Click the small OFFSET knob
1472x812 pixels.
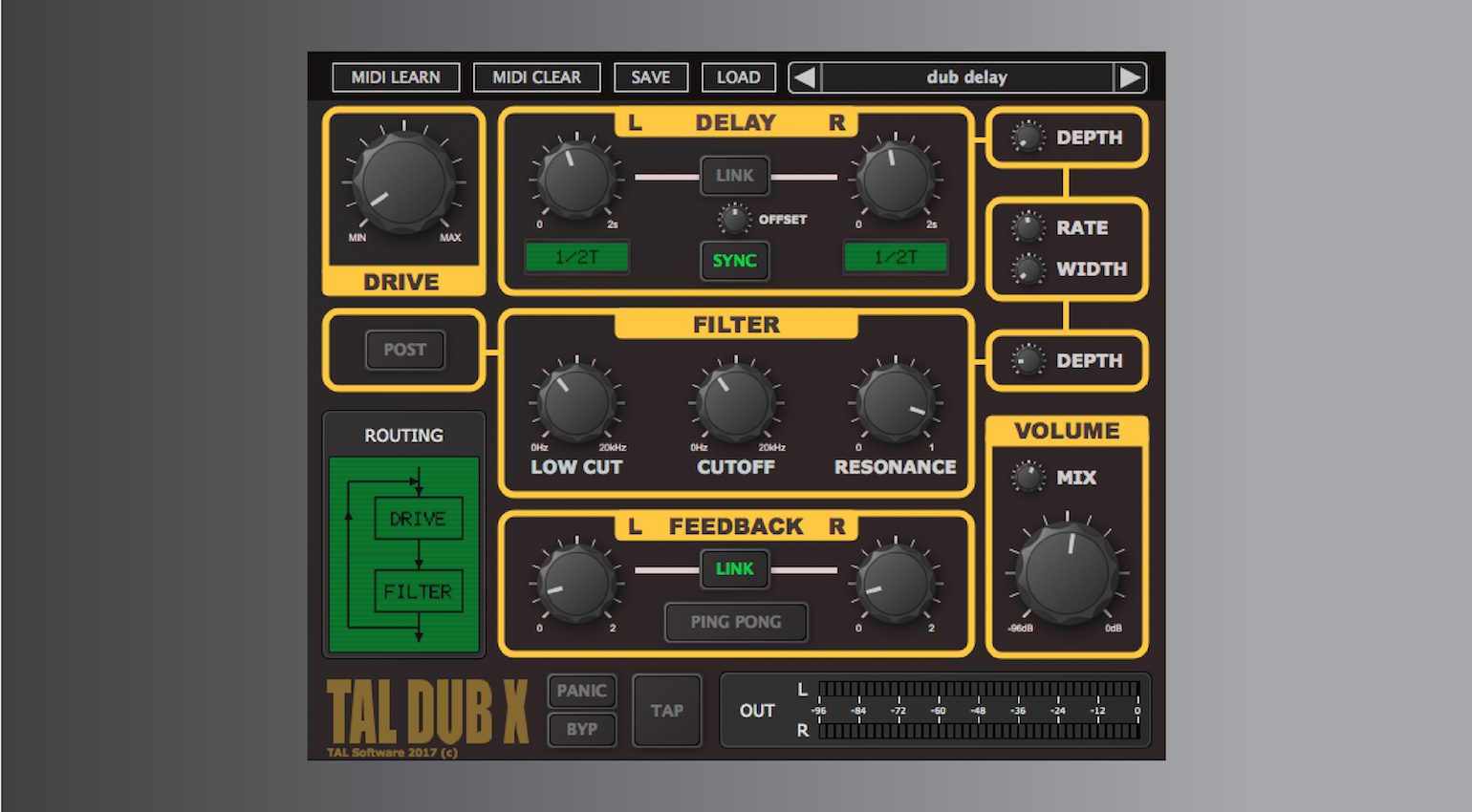coord(734,219)
